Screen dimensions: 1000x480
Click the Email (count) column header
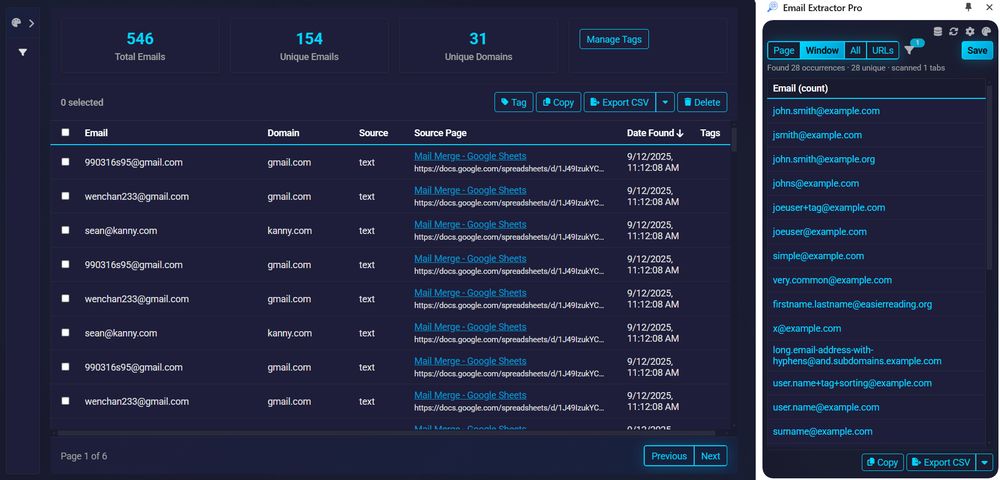click(800, 89)
